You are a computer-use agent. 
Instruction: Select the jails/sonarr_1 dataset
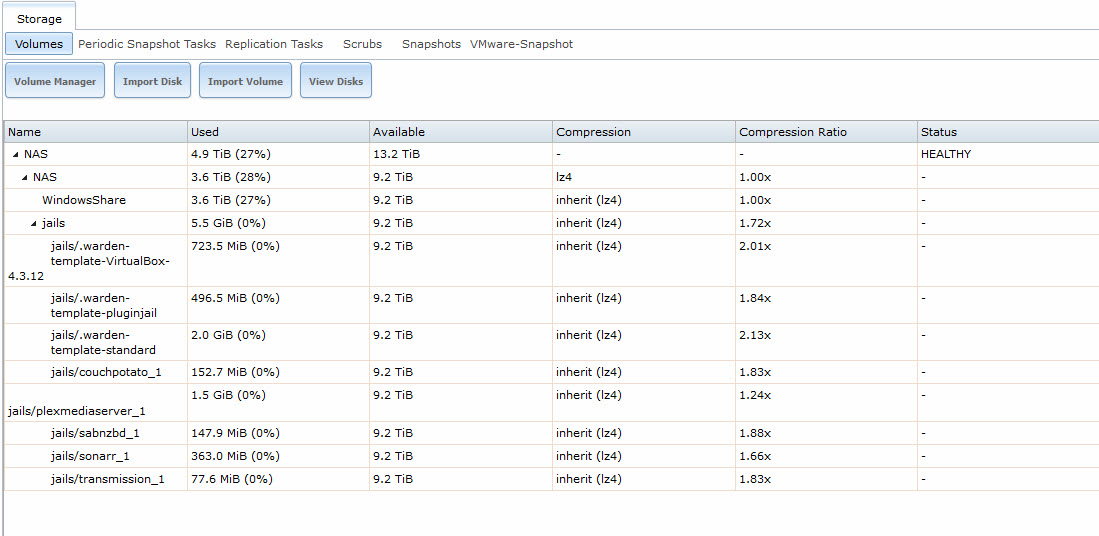pos(551,456)
